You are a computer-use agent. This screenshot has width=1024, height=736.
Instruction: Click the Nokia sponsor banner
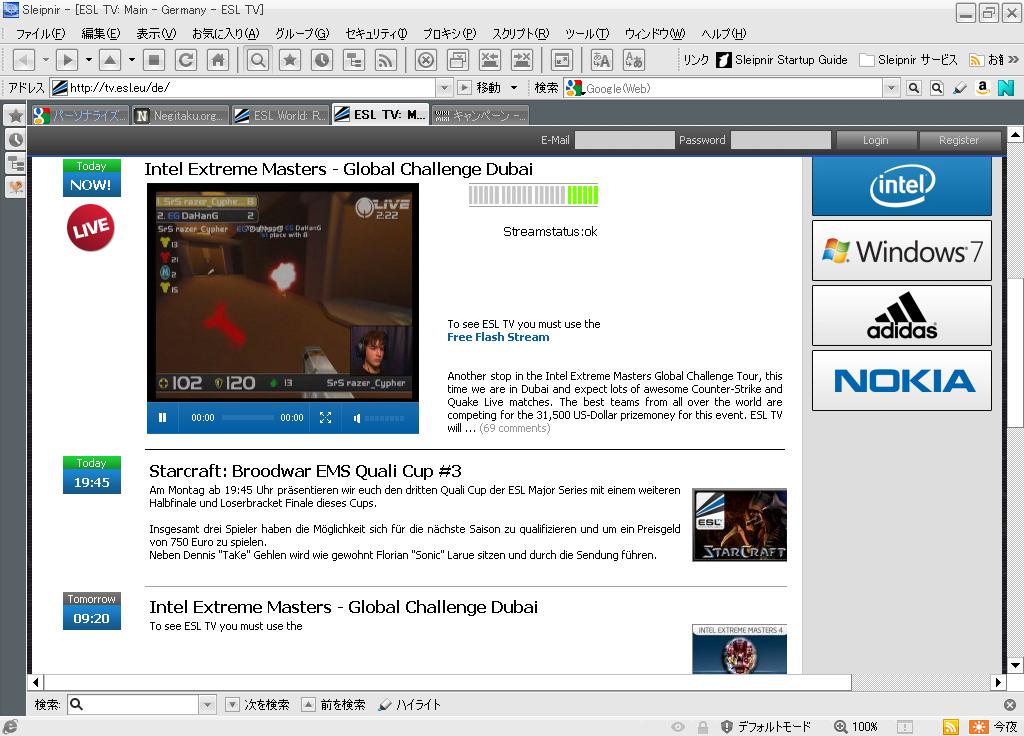pyautogui.click(x=902, y=381)
